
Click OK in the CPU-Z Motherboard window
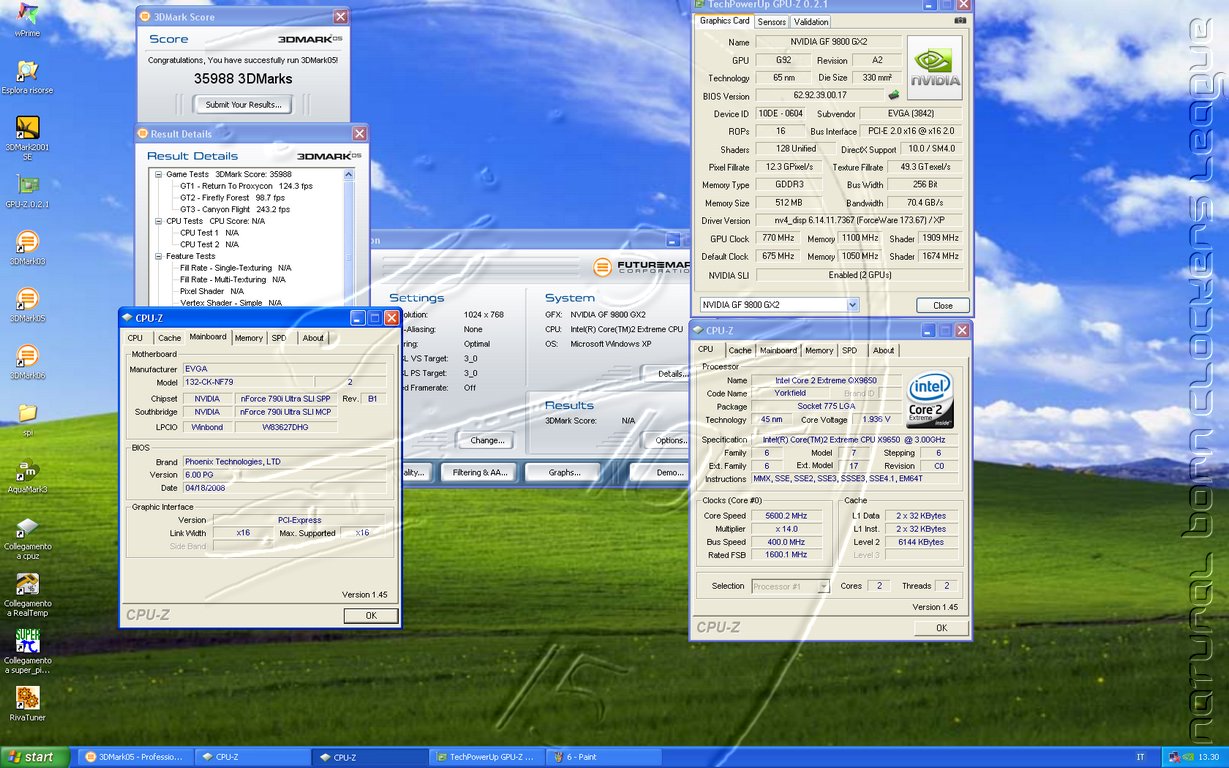click(370, 616)
